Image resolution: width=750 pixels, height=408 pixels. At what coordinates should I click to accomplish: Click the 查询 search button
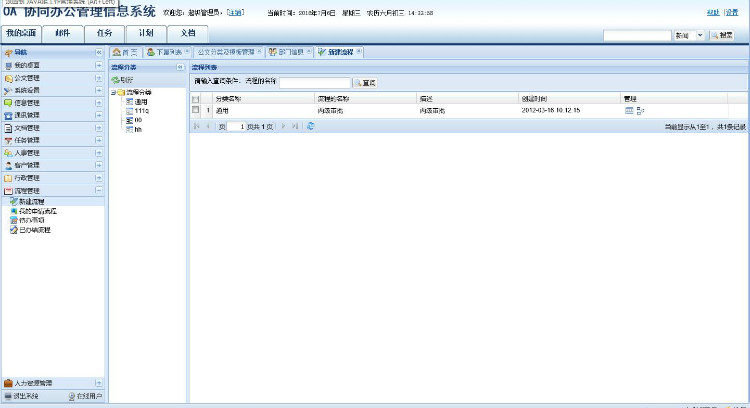click(x=365, y=82)
